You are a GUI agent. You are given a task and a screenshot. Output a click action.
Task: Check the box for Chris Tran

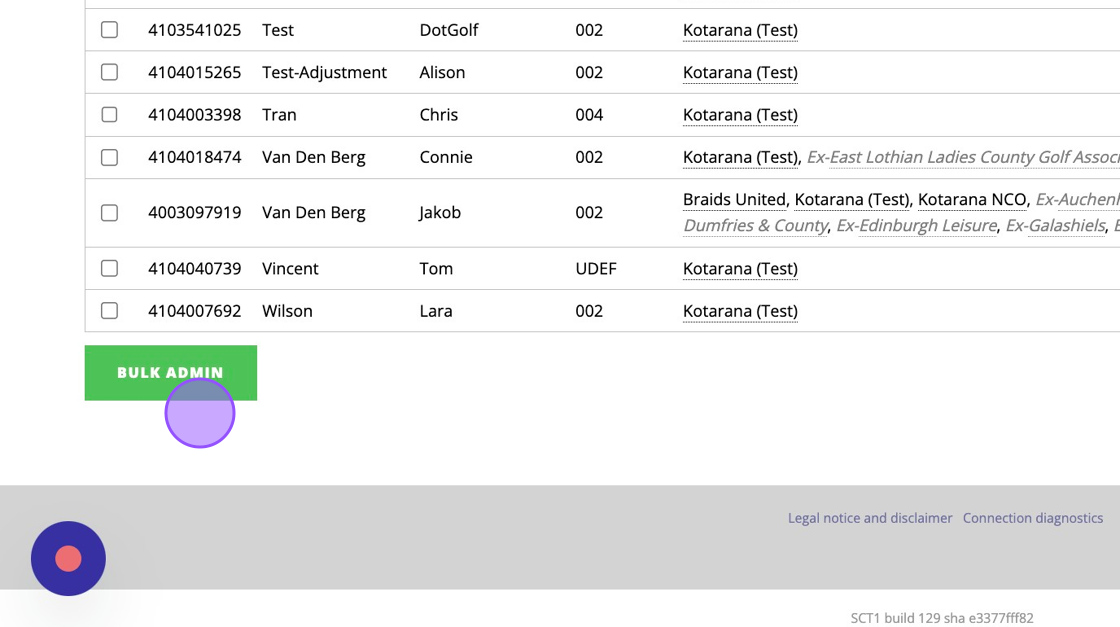tap(109, 114)
